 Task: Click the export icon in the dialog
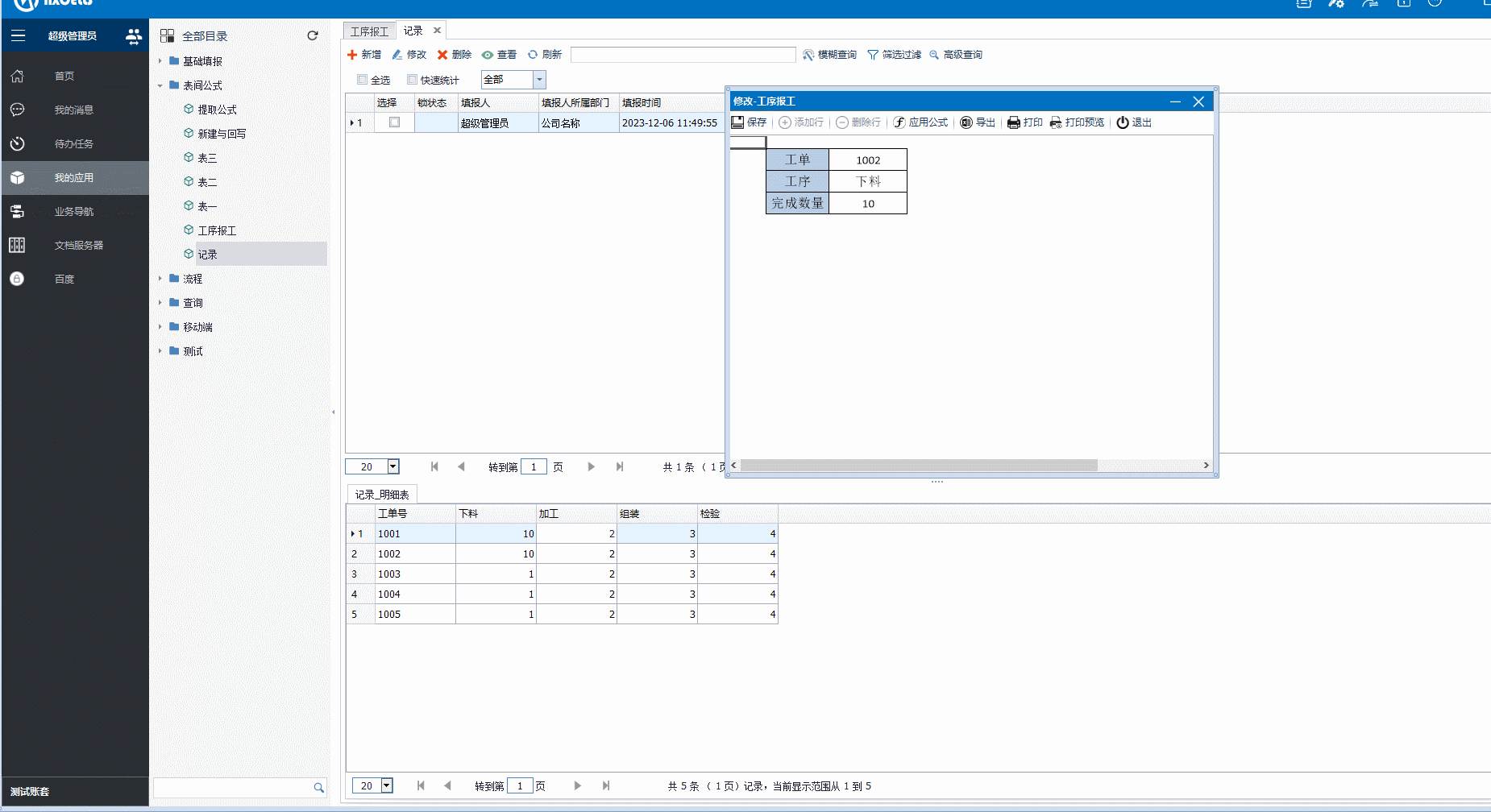[966, 122]
